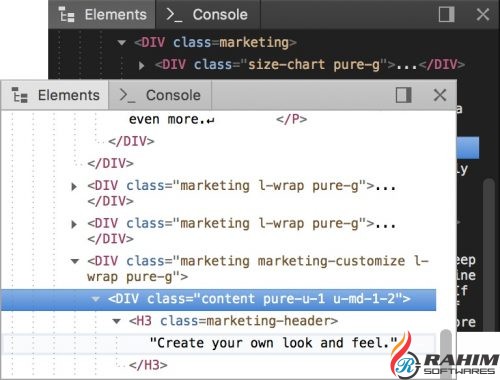Image resolution: width=500 pixels, height=380 pixels.
Task: Click the vertical scrollbar in dark panel
Action: pos(489,253)
